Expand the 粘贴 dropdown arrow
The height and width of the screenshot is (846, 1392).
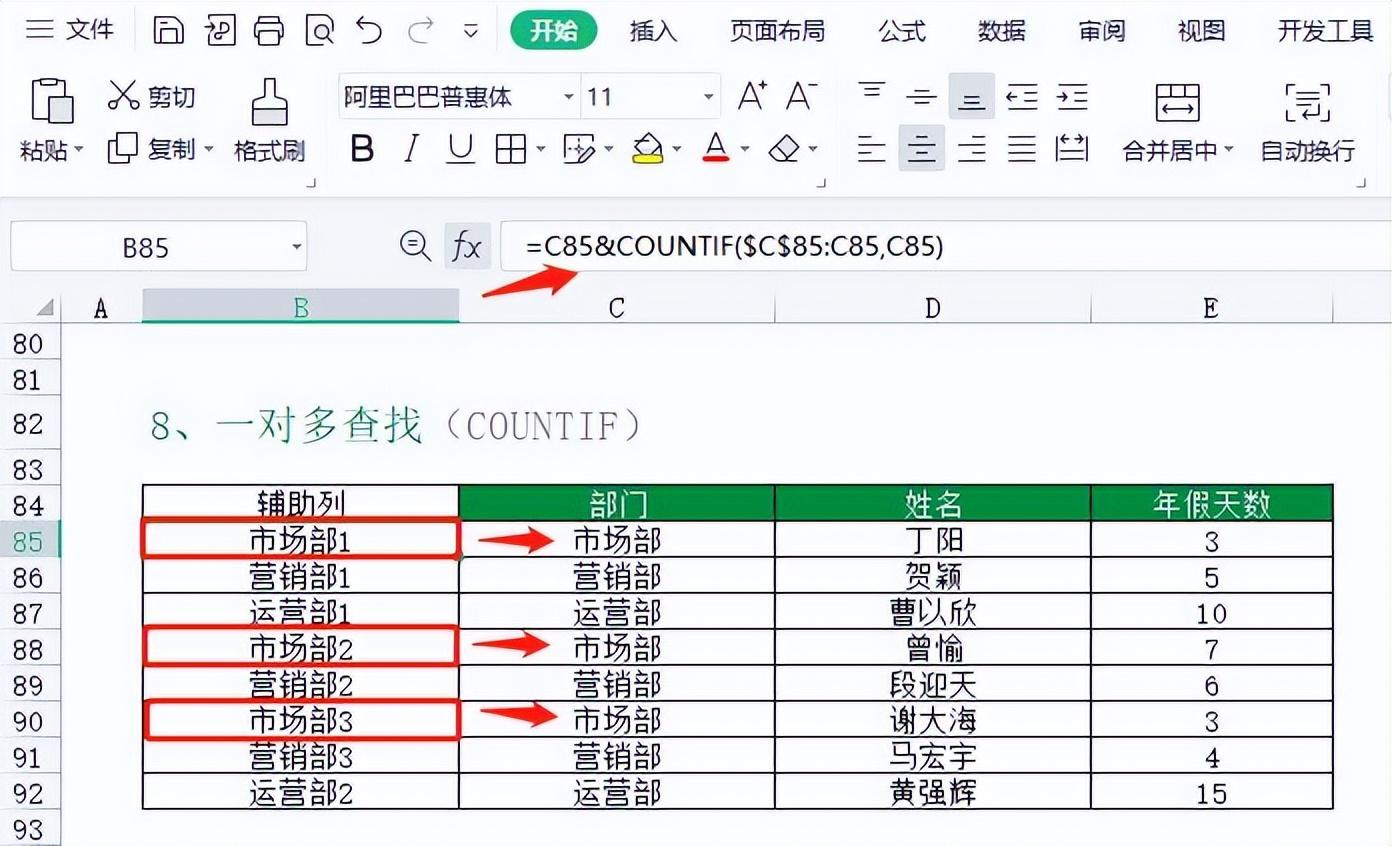tap(79, 151)
